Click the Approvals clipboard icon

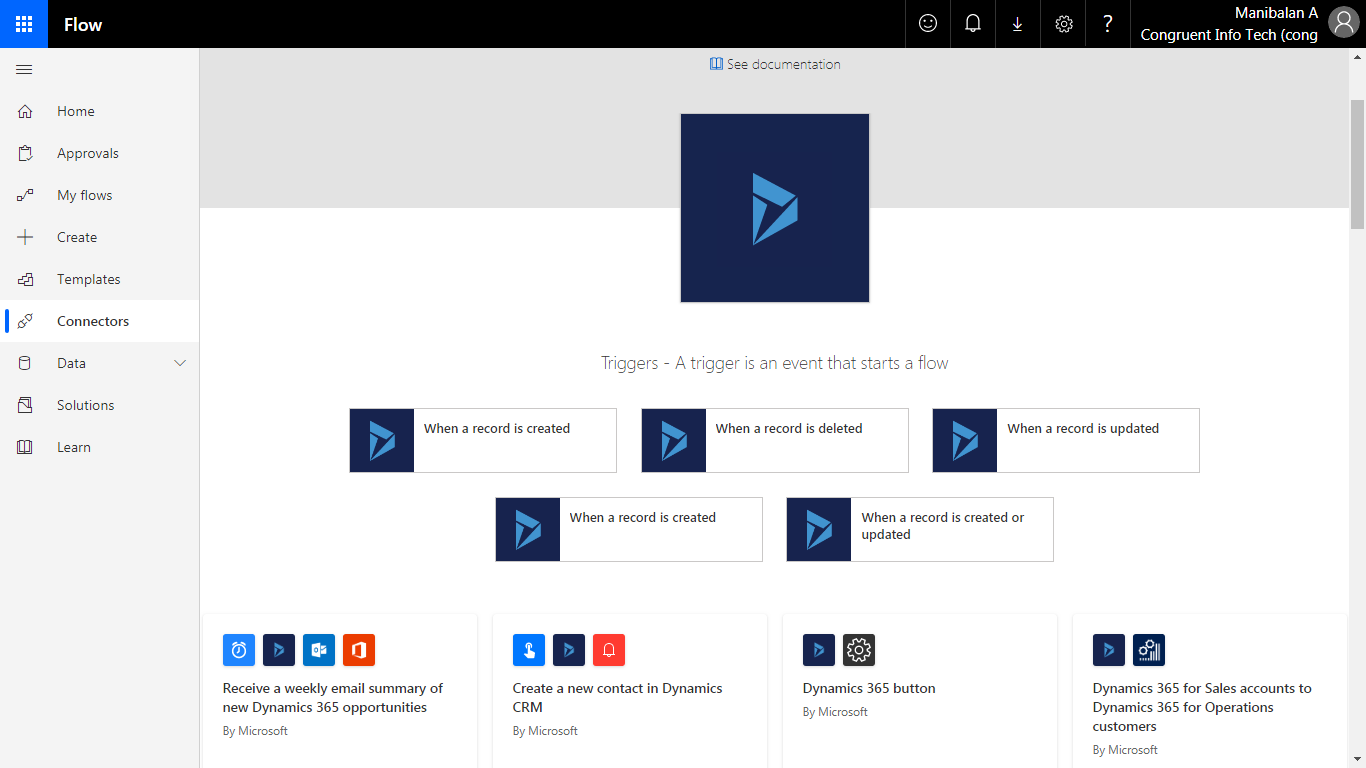pyautogui.click(x=25, y=153)
